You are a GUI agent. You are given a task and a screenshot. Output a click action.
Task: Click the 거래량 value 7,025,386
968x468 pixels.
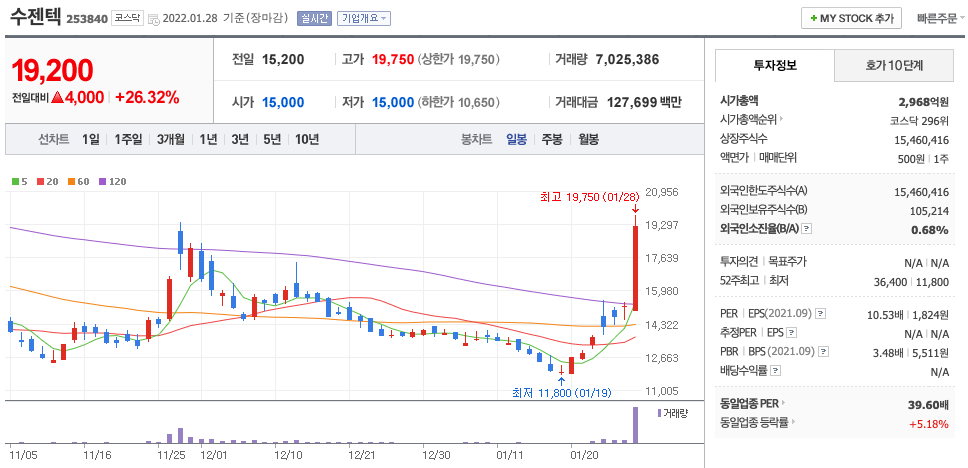pyautogui.click(x=627, y=60)
